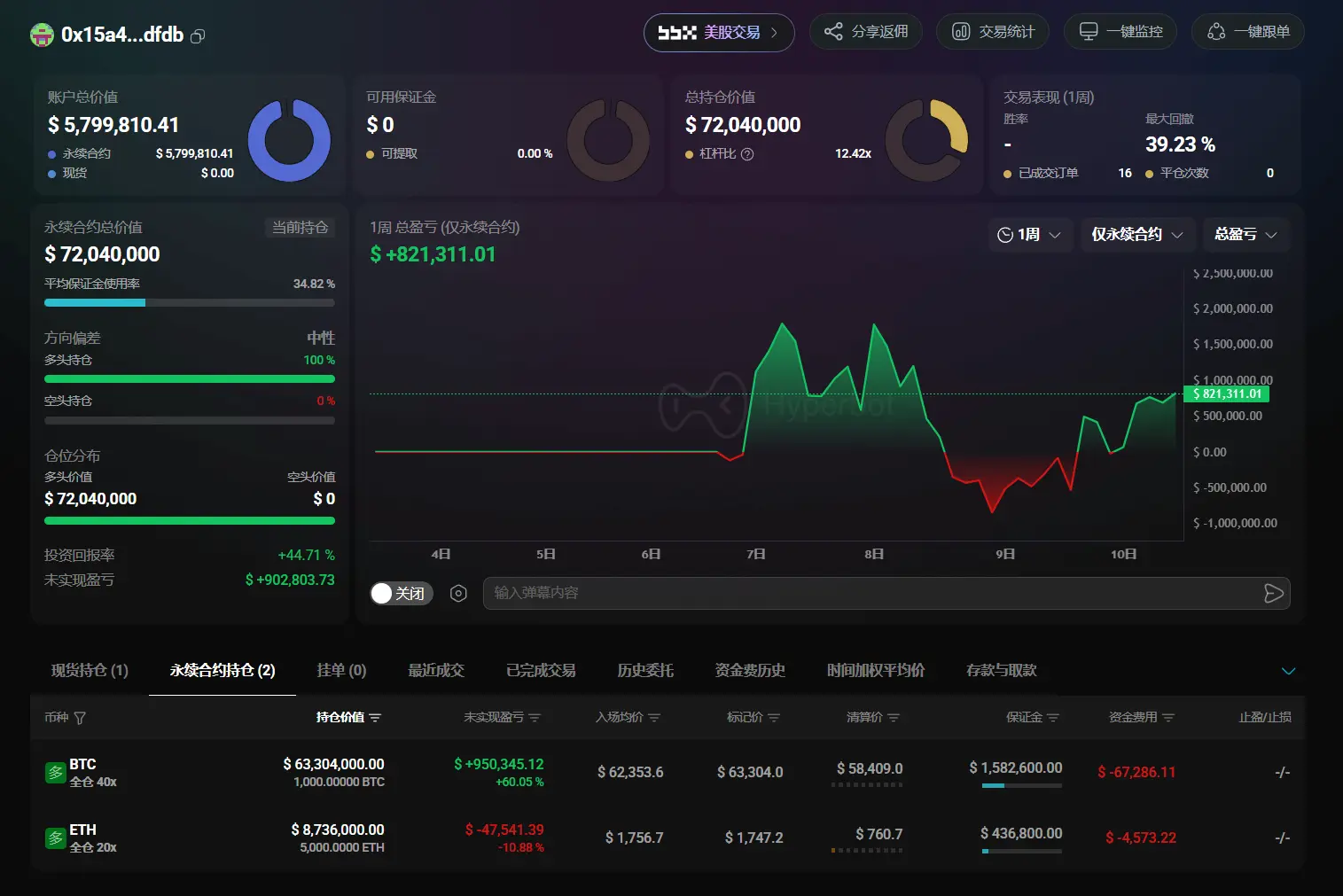This screenshot has height=896, width=1343.
Task: Open 交易统计 statistics button
Action: point(993,32)
